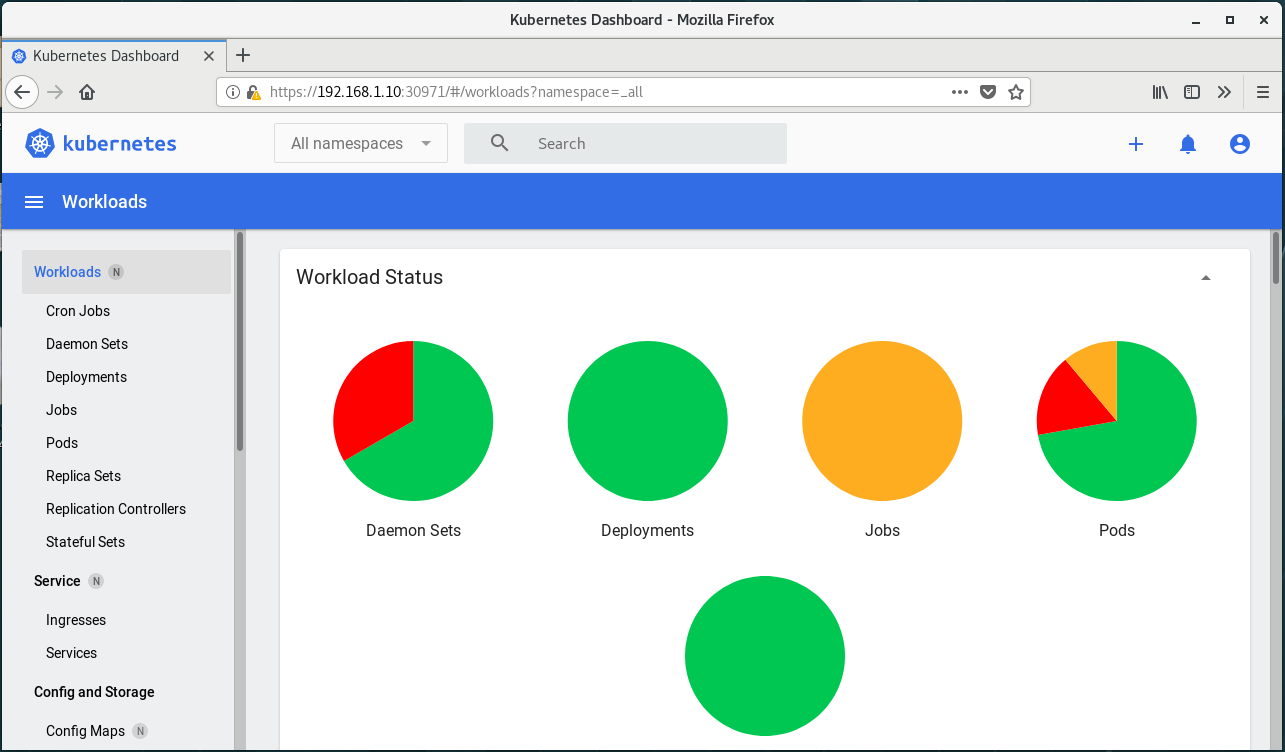Collapse the Workload Status card
The image size is (1285, 752).
(1206, 278)
